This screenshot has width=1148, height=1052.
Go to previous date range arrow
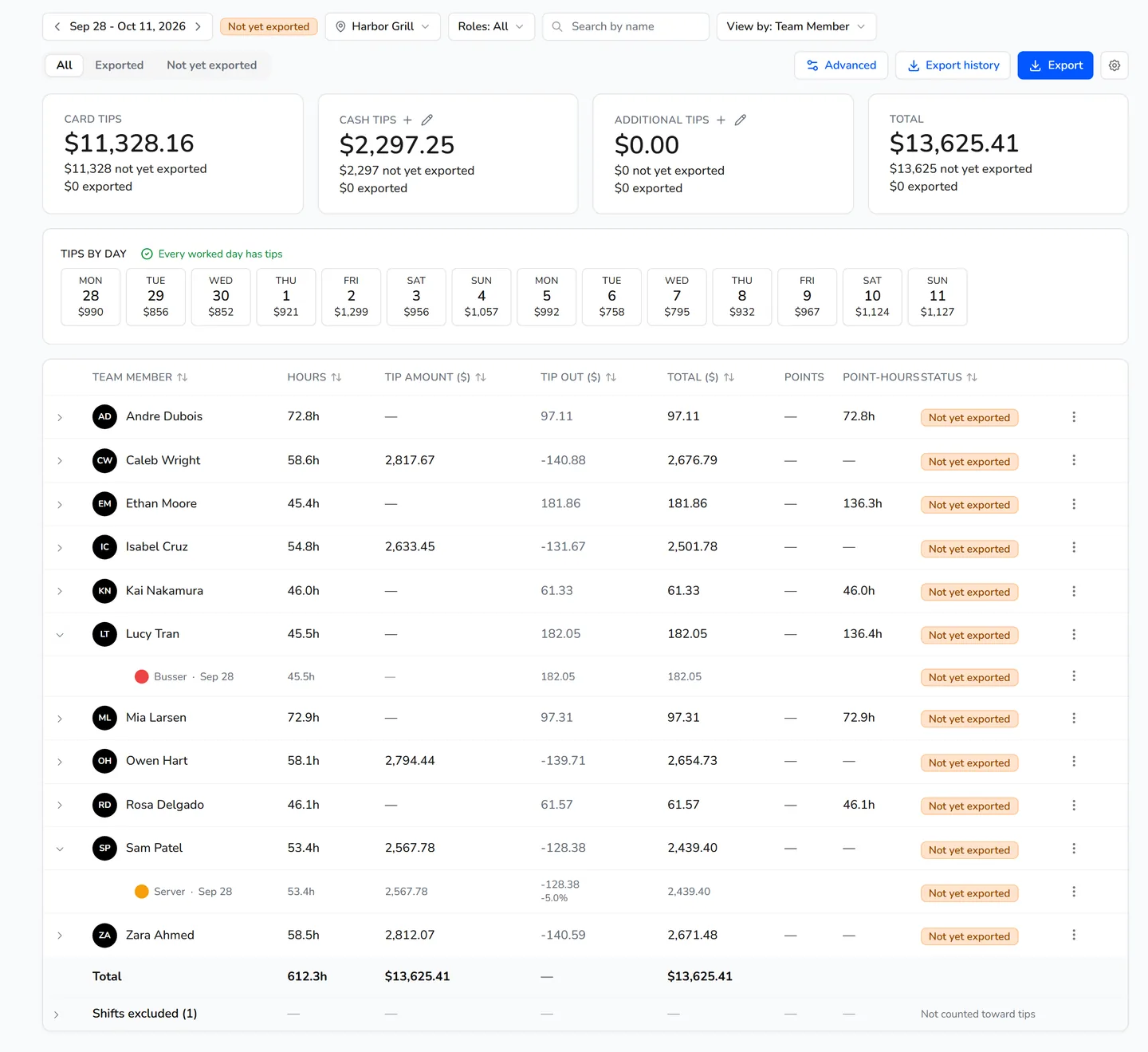point(57,26)
